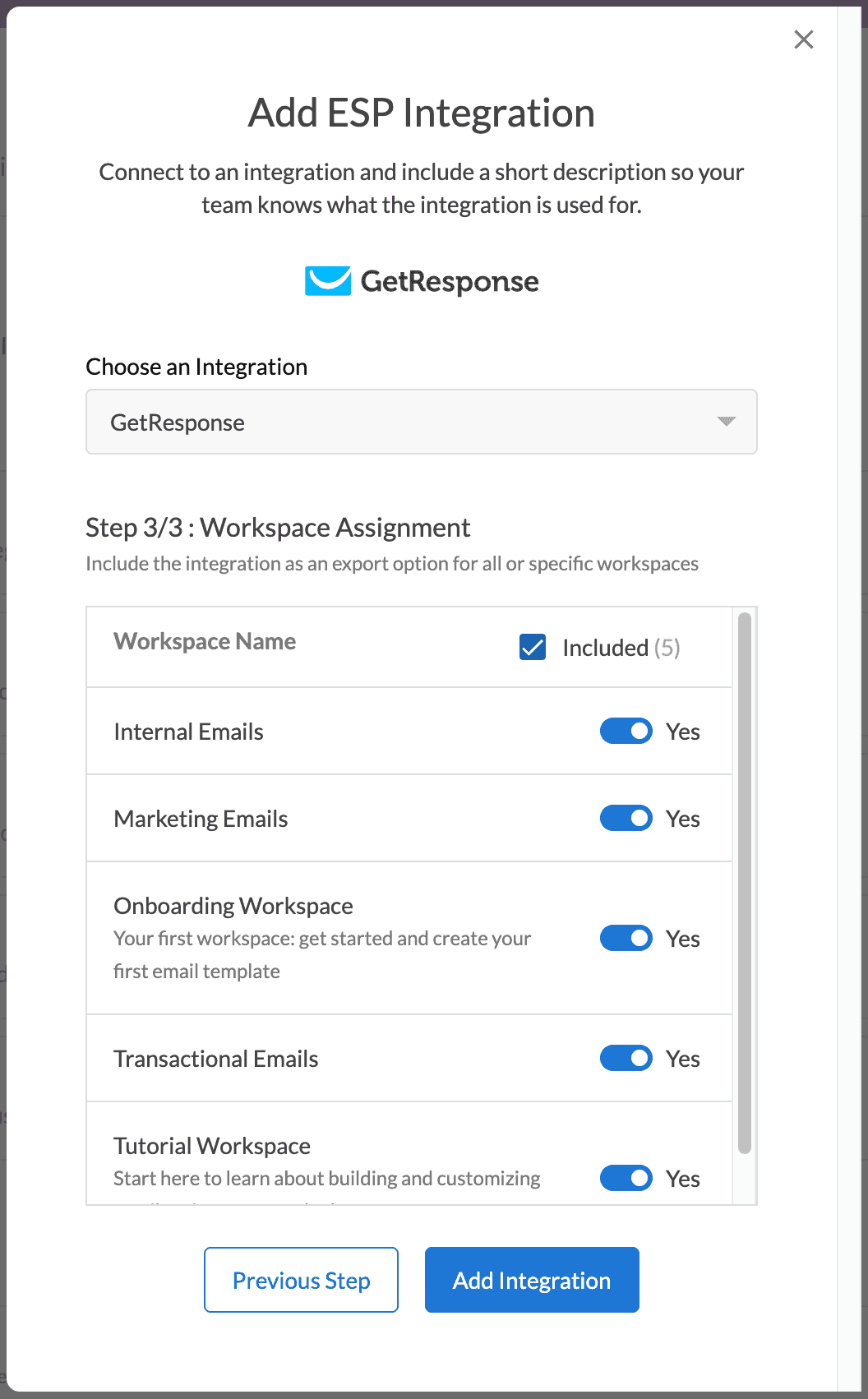Open the Choose an Integration dropdown

(x=422, y=422)
